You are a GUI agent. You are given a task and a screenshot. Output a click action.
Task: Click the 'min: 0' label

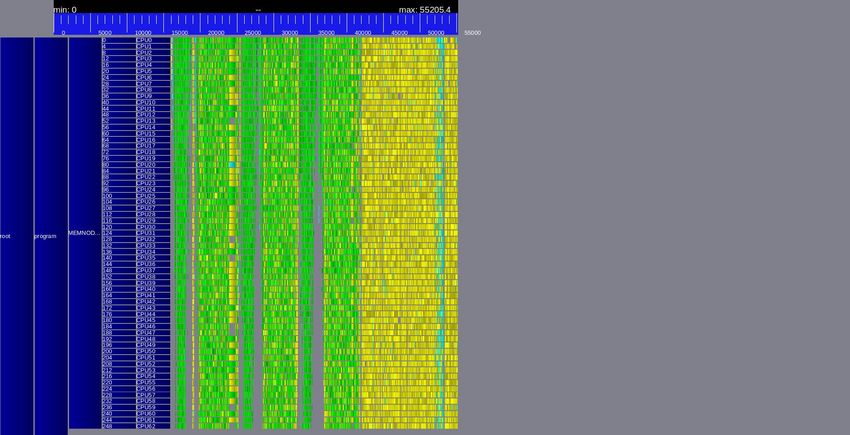click(x=65, y=10)
